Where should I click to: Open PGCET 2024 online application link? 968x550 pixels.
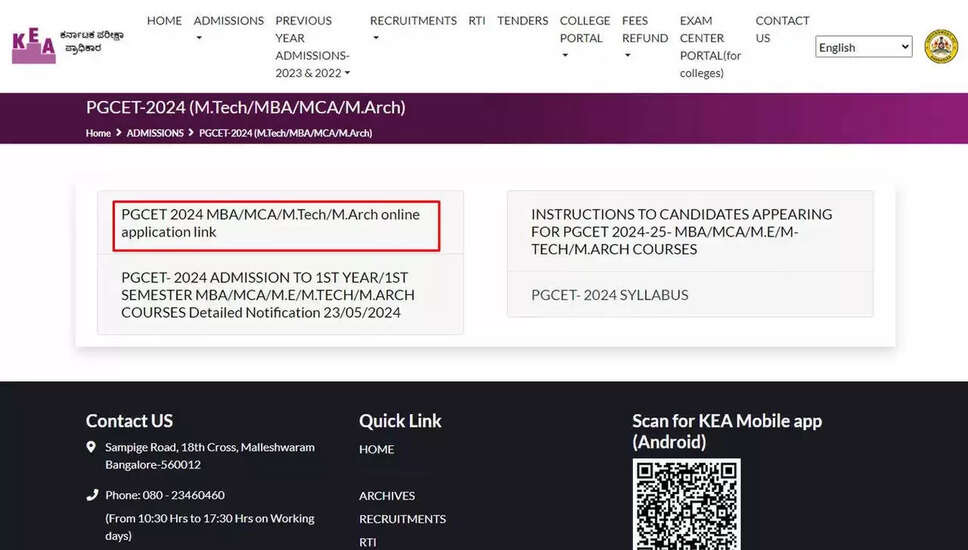pos(270,223)
